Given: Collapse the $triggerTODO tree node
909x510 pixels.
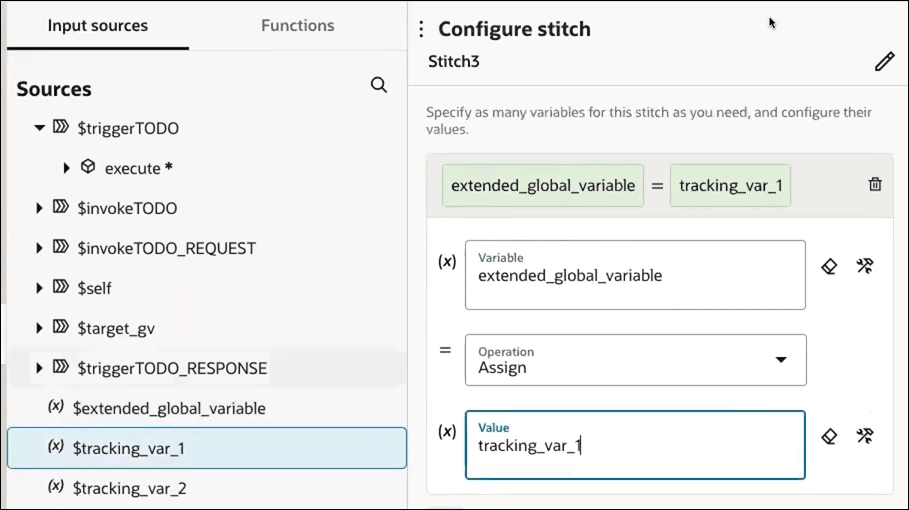Looking at the screenshot, I should pos(40,128).
